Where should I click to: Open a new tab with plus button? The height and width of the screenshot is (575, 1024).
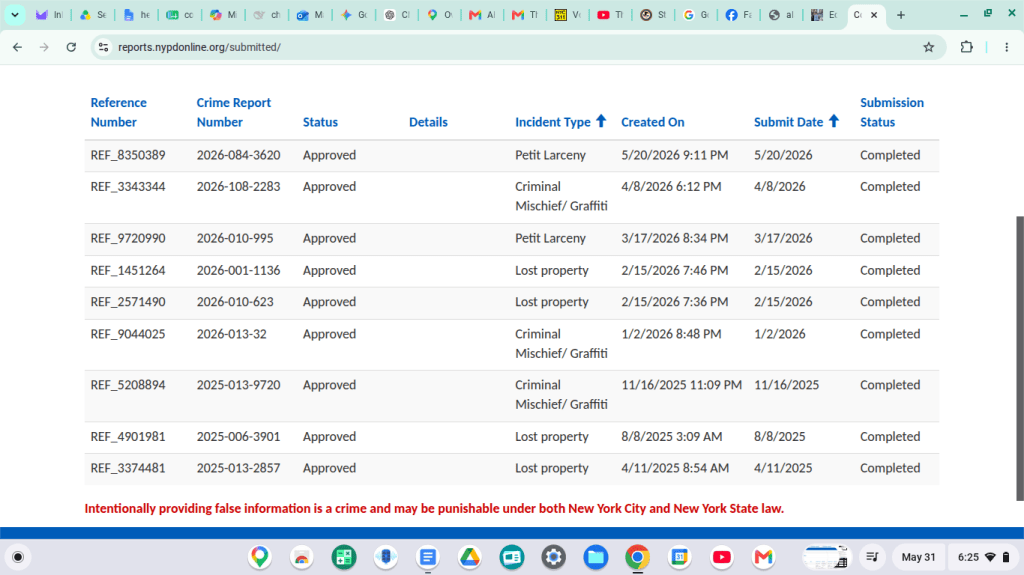pyautogui.click(x=901, y=14)
